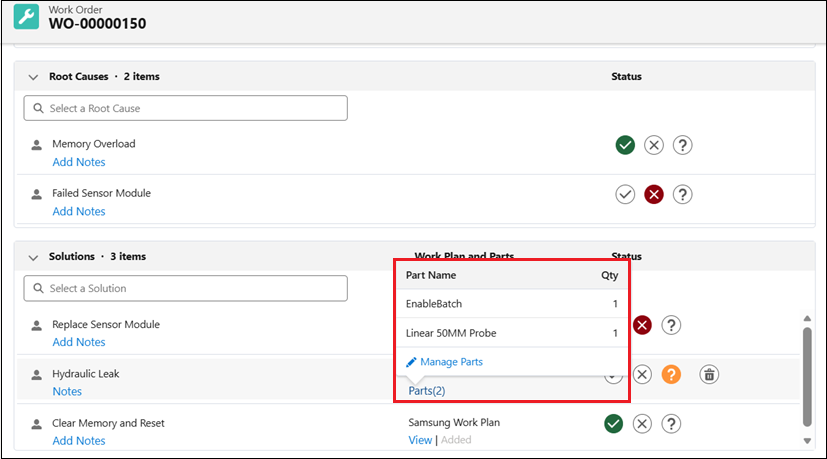Click the Work Order wrench icon
The height and width of the screenshot is (459, 827).
tap(26, 16)
